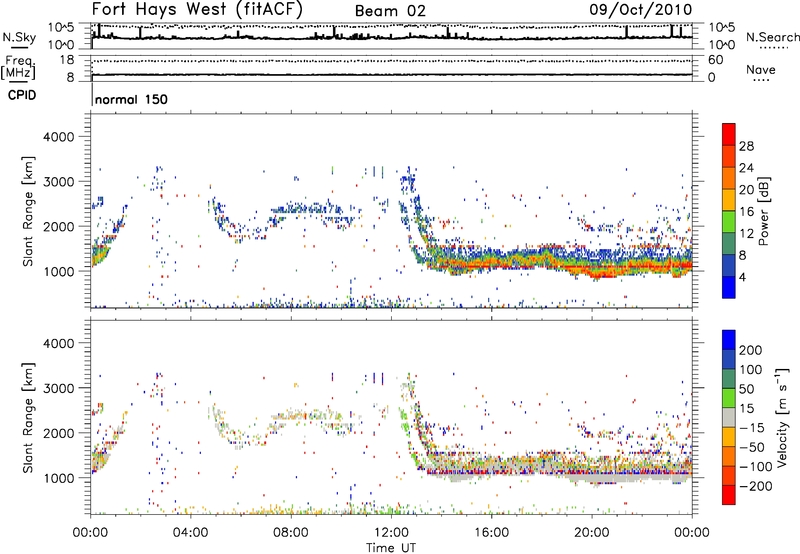This screenshot has height=554, width=800.
Task: Pick the bright blue top velocity colorbar segment
Action: [x=729, y=340]
